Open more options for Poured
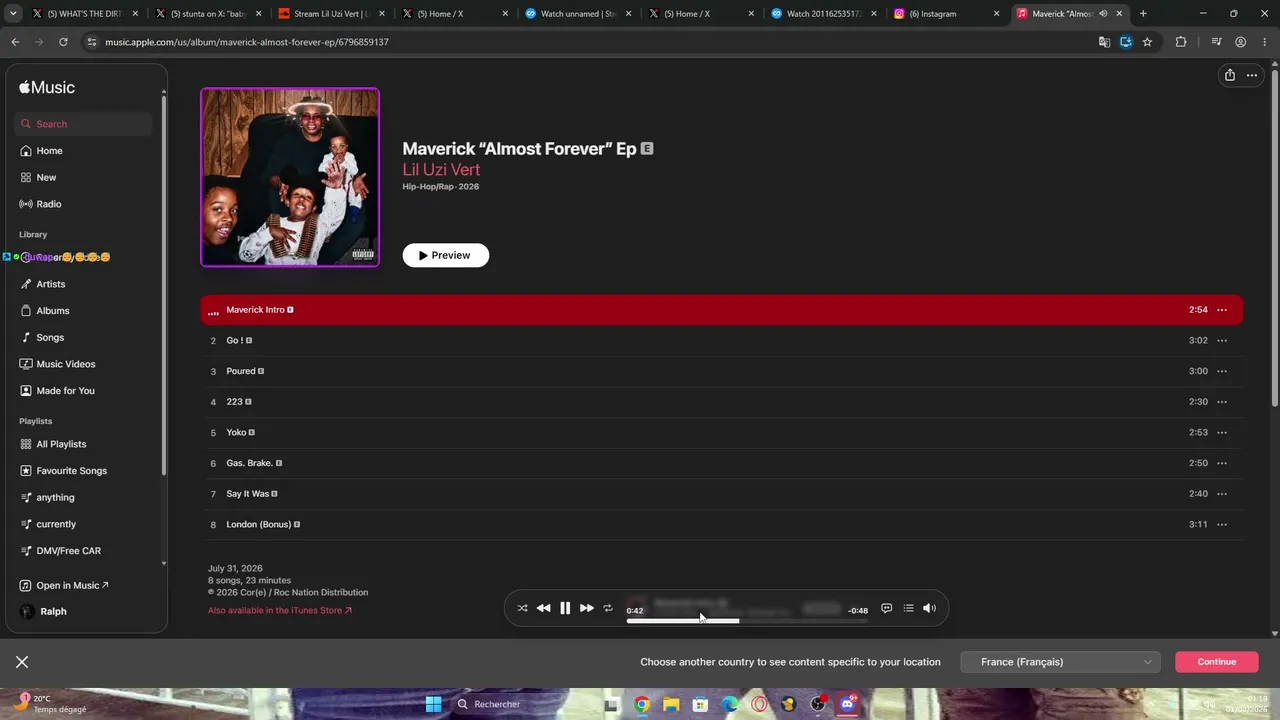This screenshot has width=1280, height=720. (1222, 371)
